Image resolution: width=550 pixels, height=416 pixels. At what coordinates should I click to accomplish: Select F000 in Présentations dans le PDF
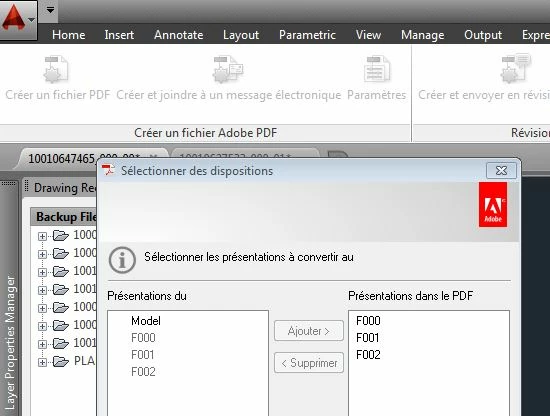[368, 321]
